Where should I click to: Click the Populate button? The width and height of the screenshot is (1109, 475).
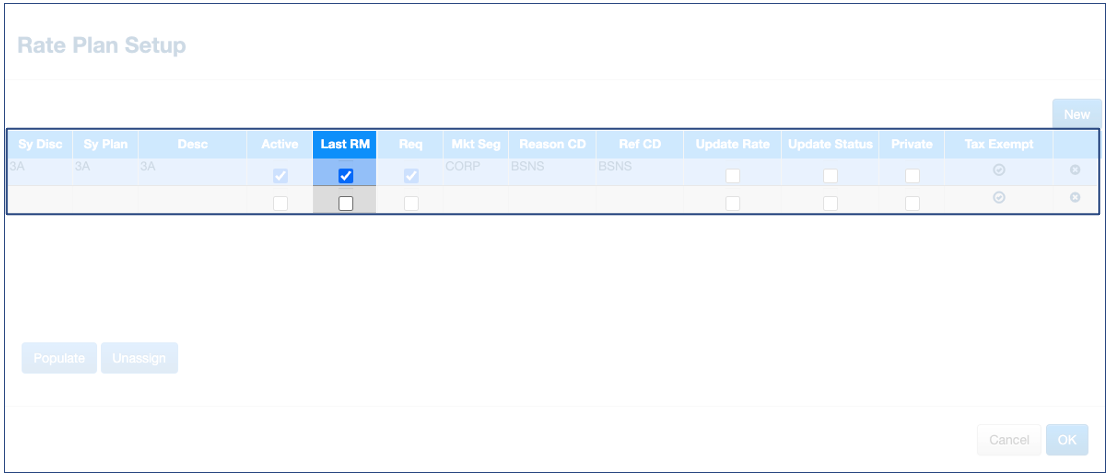[x=59, y=358]
